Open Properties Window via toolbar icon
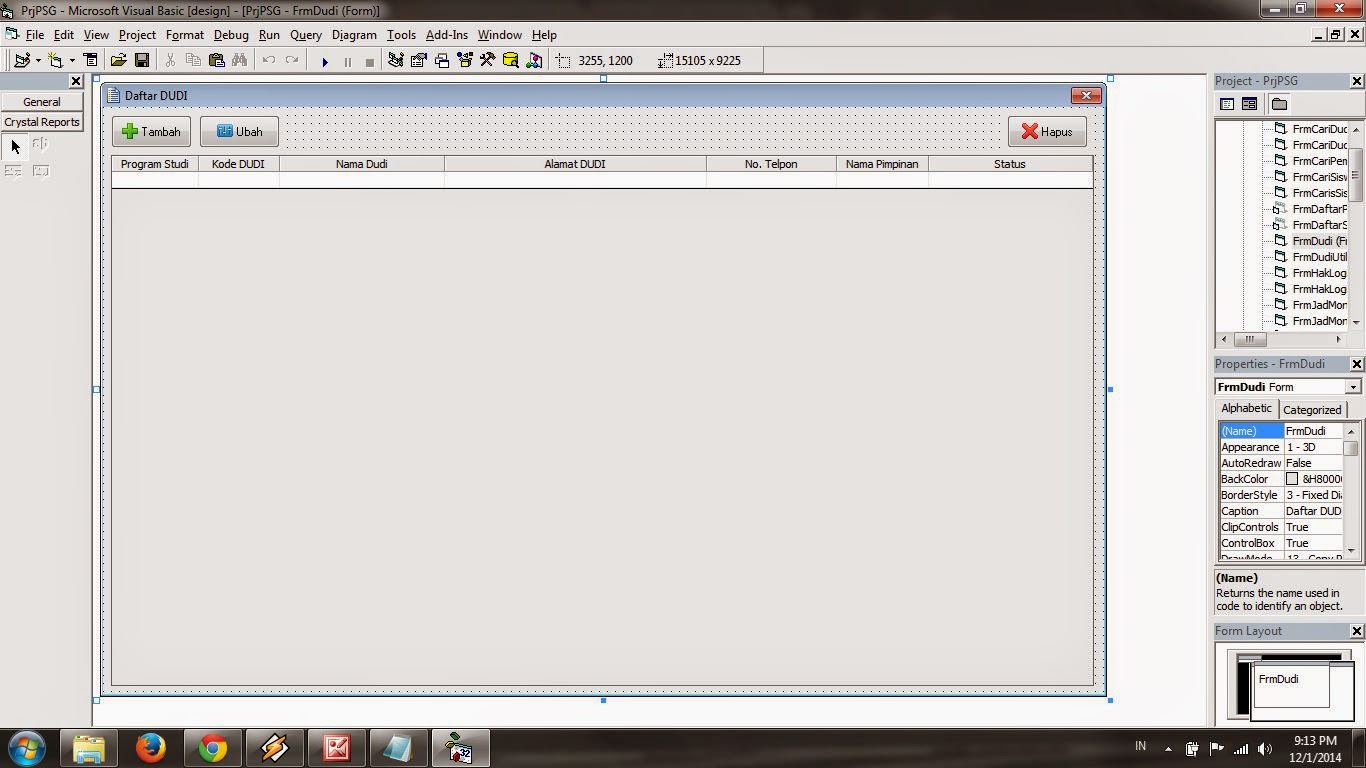Image resolution: width=1366 pixels, height=768 pixels. click(x=419, y=60)
